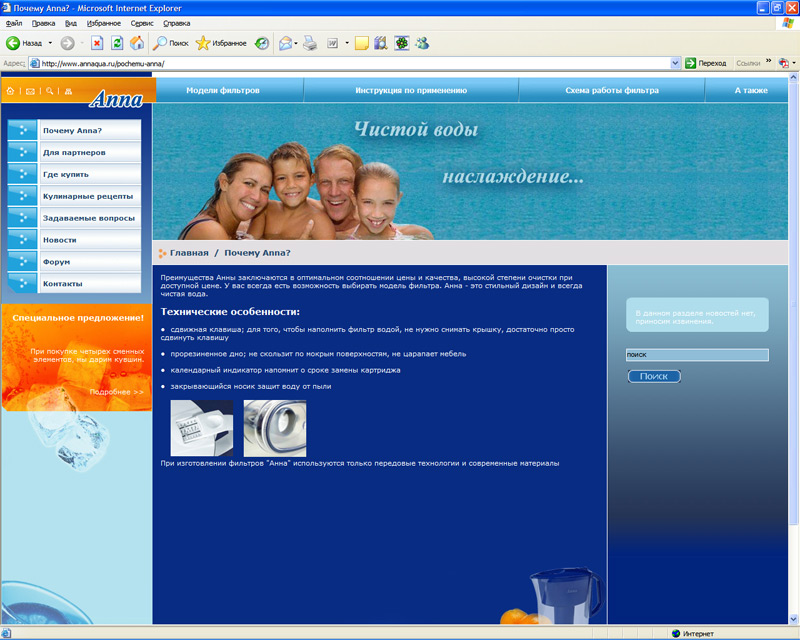Stop page loading with red X icon

tap(97, 43)
